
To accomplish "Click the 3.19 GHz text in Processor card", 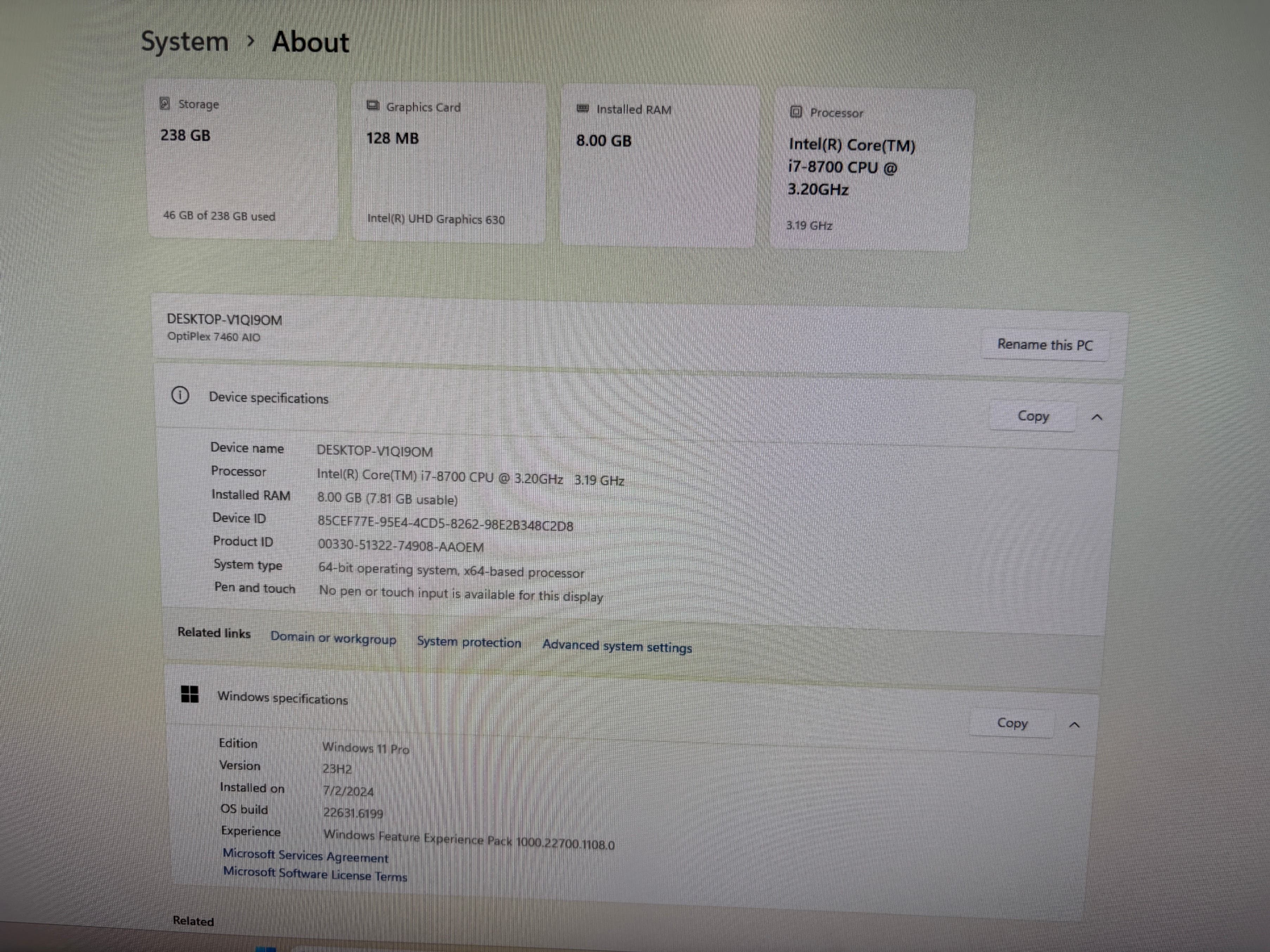I will [x=809, y=225].
